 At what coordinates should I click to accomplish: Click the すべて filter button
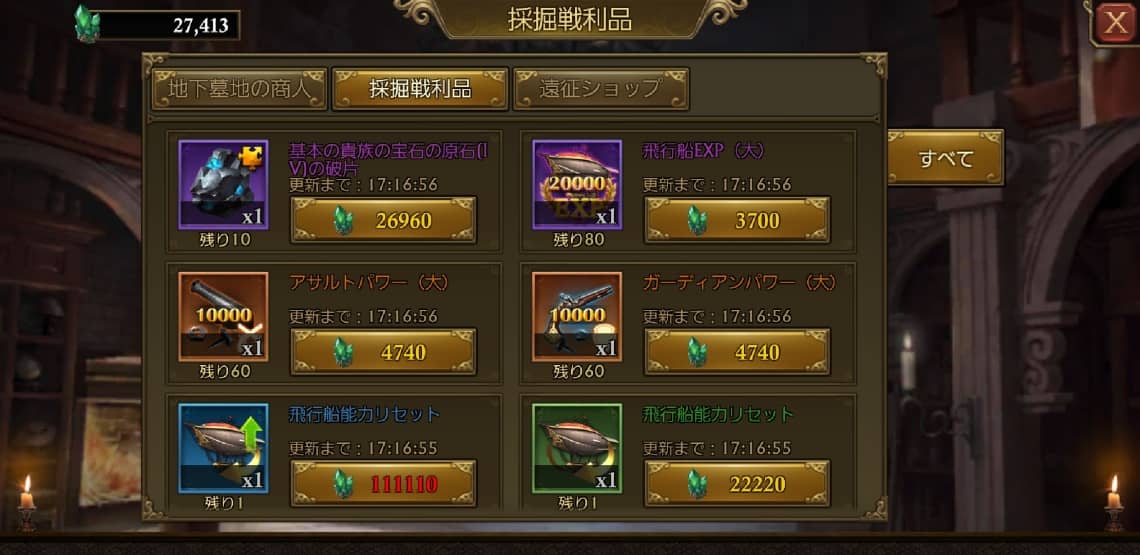945,158
